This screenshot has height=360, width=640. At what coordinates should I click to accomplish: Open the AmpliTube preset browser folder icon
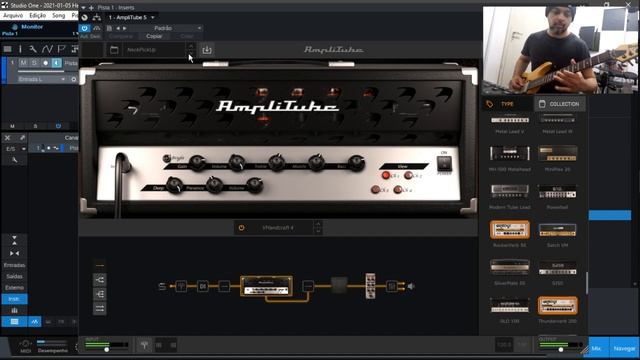[x=114, y=50]
